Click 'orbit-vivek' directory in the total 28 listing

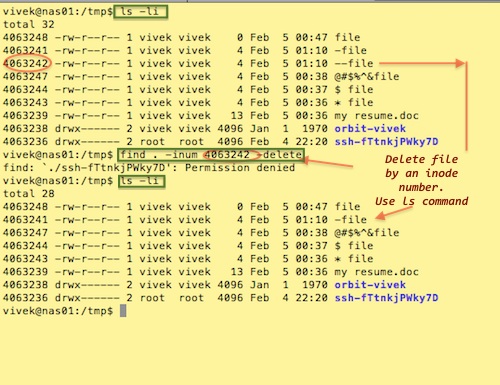click(x=370, y=285)
